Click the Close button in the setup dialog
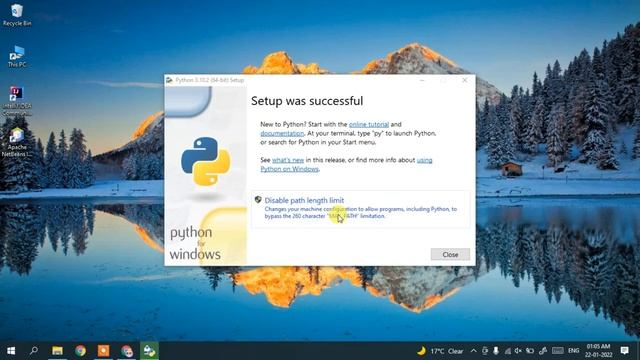The width and height of the screenshot is (640, 360). pyautogui.click(x=450, y=254)
